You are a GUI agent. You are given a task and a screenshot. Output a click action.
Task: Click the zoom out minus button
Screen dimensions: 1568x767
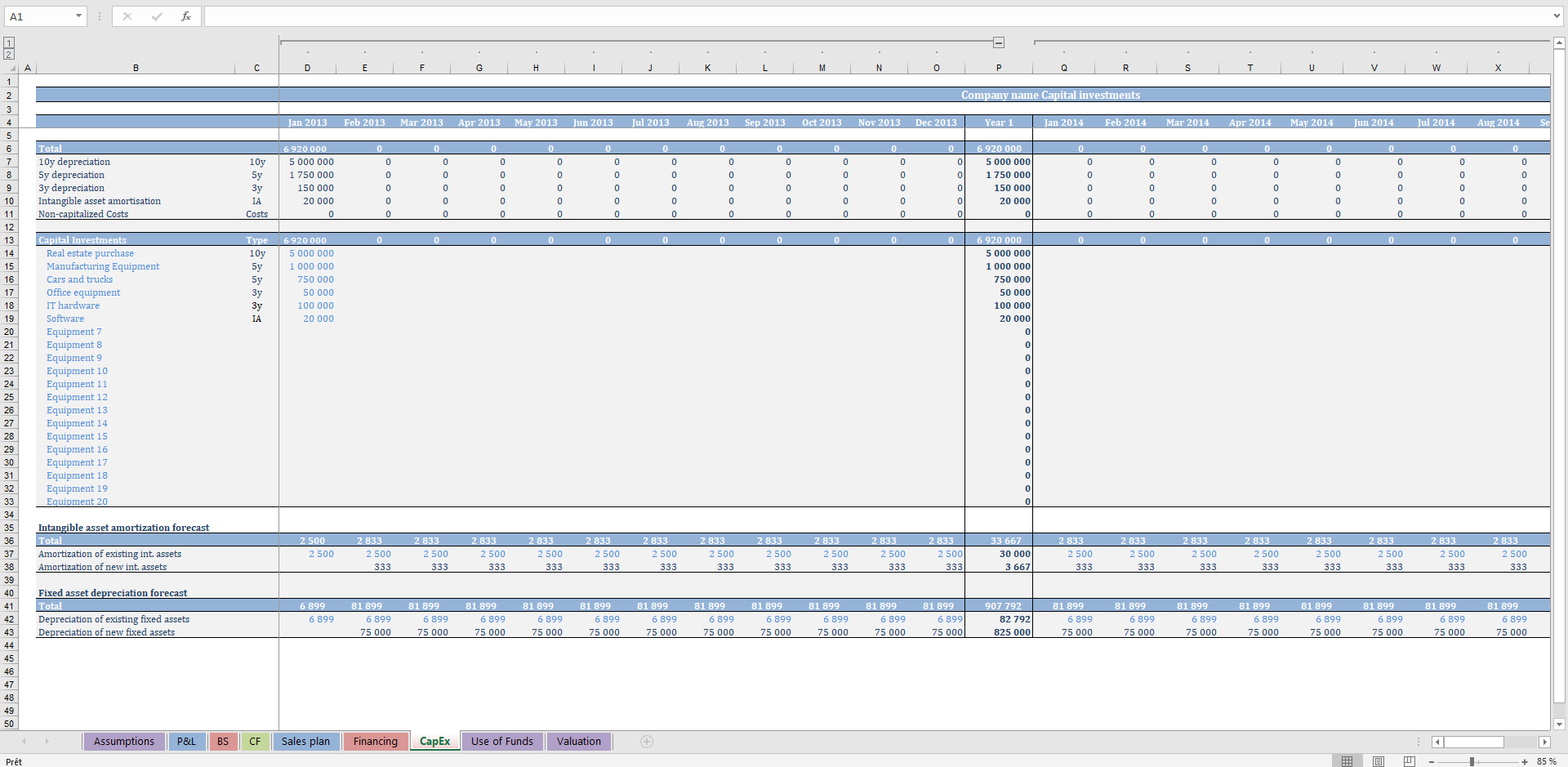point(1432,761)
